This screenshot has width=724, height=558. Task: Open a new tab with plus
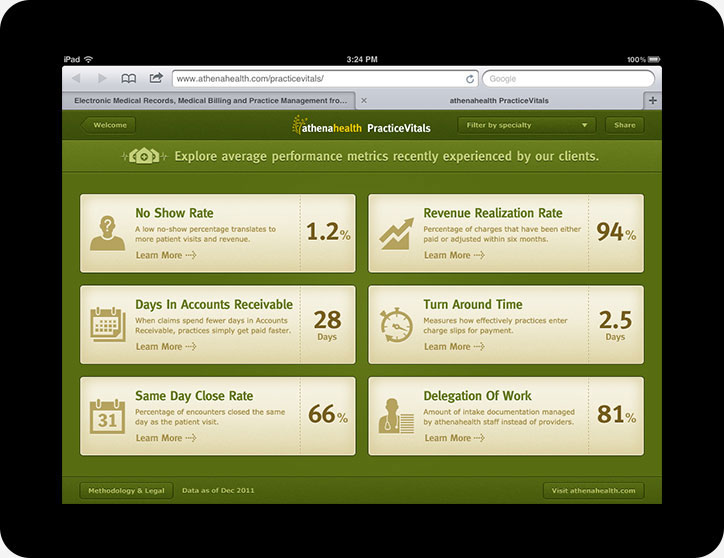click(x=652, y=100)
